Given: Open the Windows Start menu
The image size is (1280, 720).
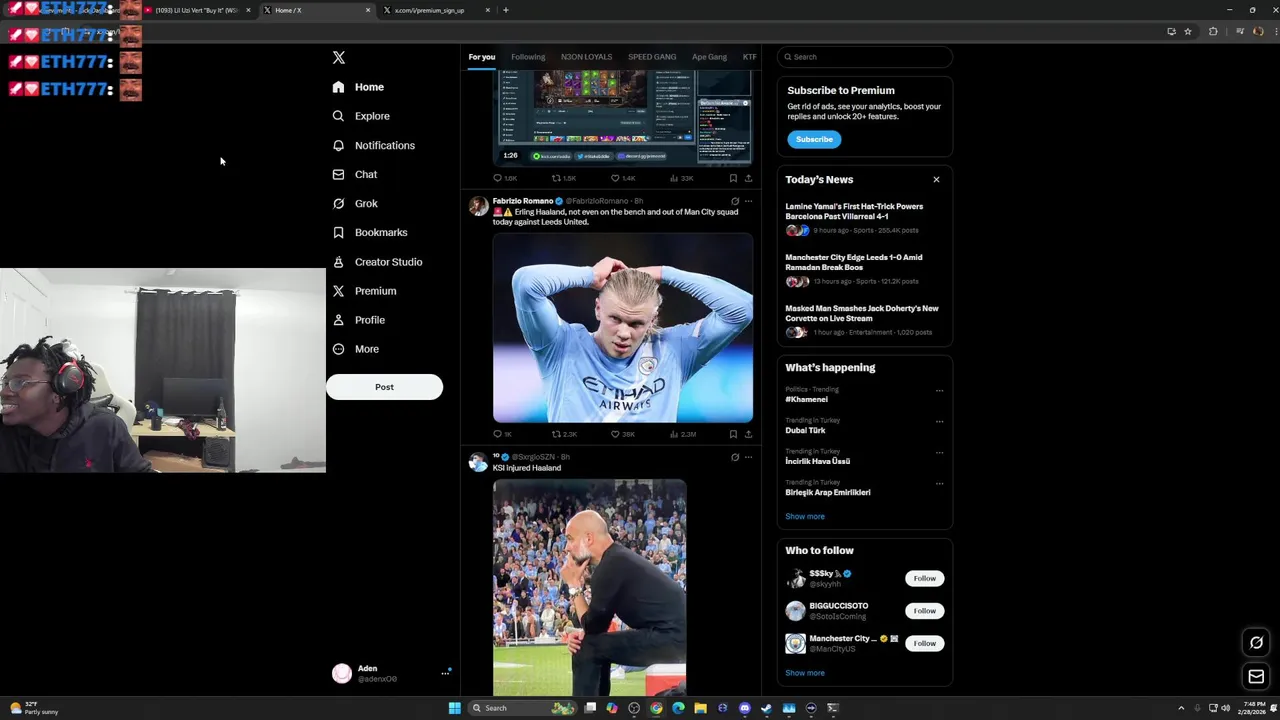Looking at the screenshot, I should point(455,708).
